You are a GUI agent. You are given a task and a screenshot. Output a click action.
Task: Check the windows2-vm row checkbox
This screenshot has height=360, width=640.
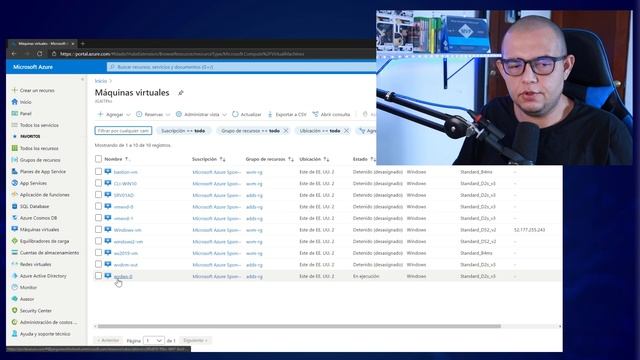click(98, 241)
